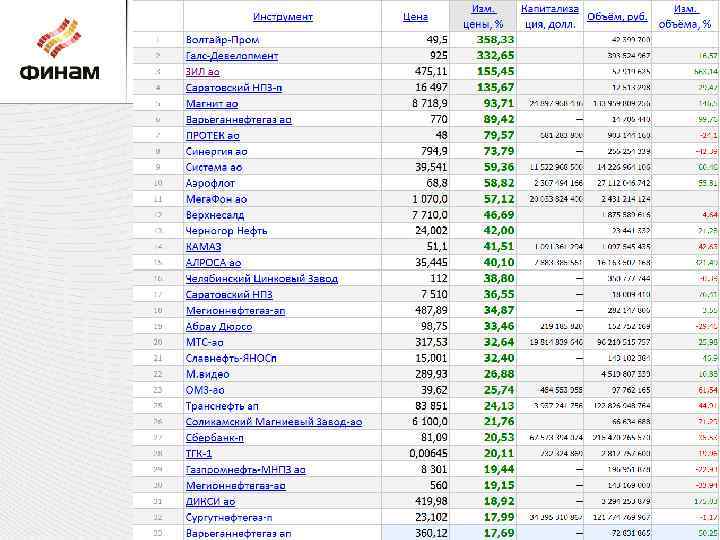The width and height of the screenshot is (720, 540).
Task: Click the price 6 100,0 cell
Action: coord(430,422)
